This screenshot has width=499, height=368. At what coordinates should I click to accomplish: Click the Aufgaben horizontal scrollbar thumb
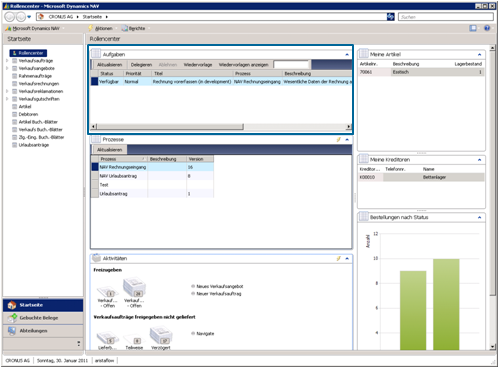pos(170,127)
